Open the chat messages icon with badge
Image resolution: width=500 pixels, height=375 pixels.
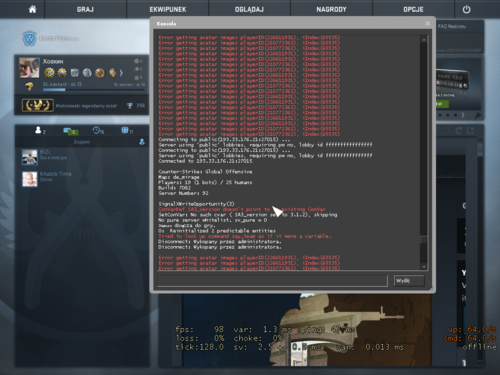point(70,131)
